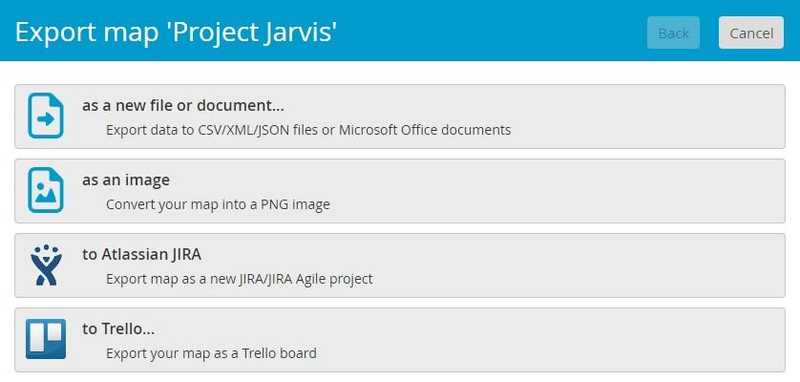Click 'Export your map as a Trello board' text
Image resolution: width=800 pixels, height=382 pixels.
[x=211, y=353]
